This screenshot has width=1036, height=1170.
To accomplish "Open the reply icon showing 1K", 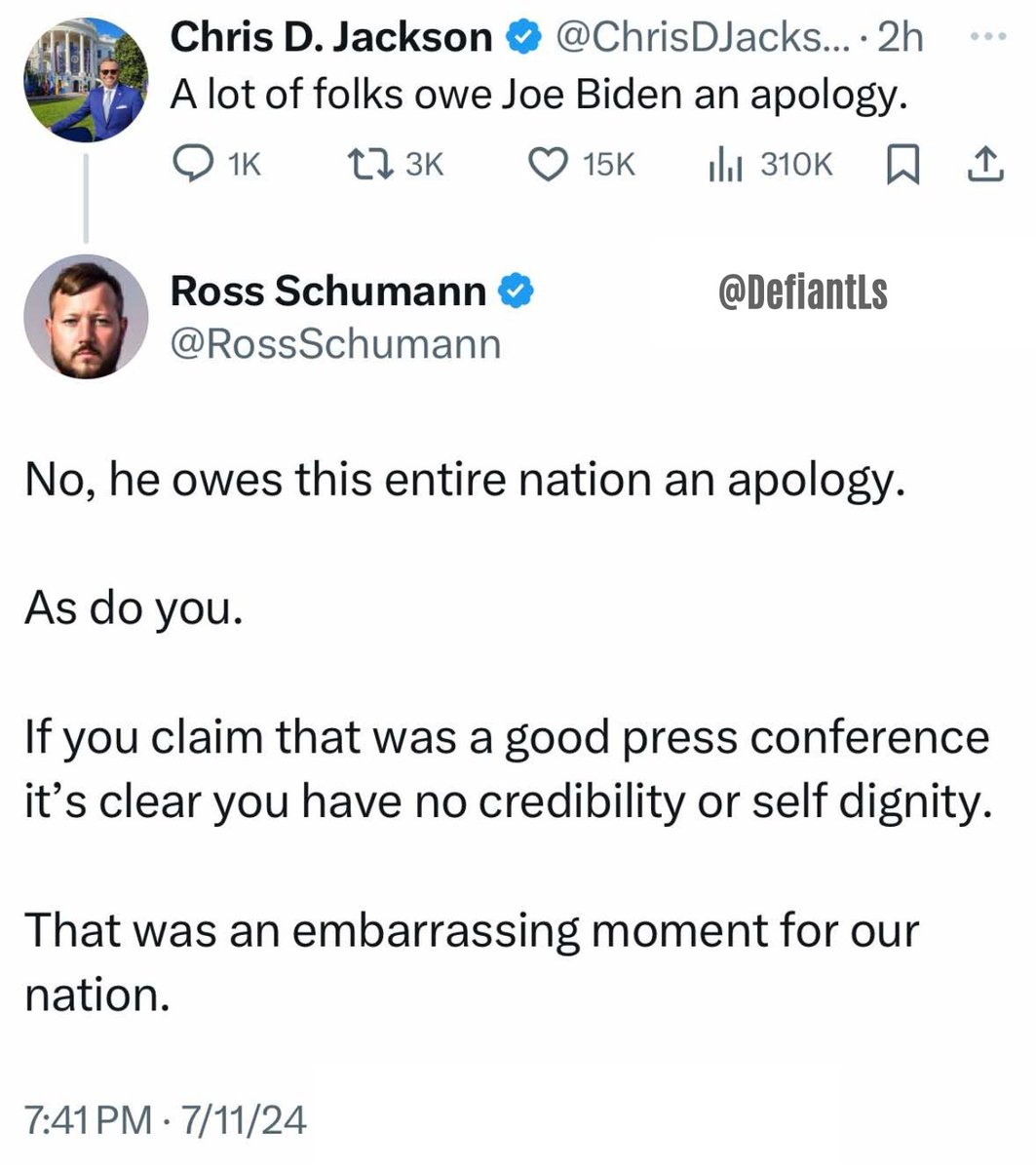I will (216, 165).
